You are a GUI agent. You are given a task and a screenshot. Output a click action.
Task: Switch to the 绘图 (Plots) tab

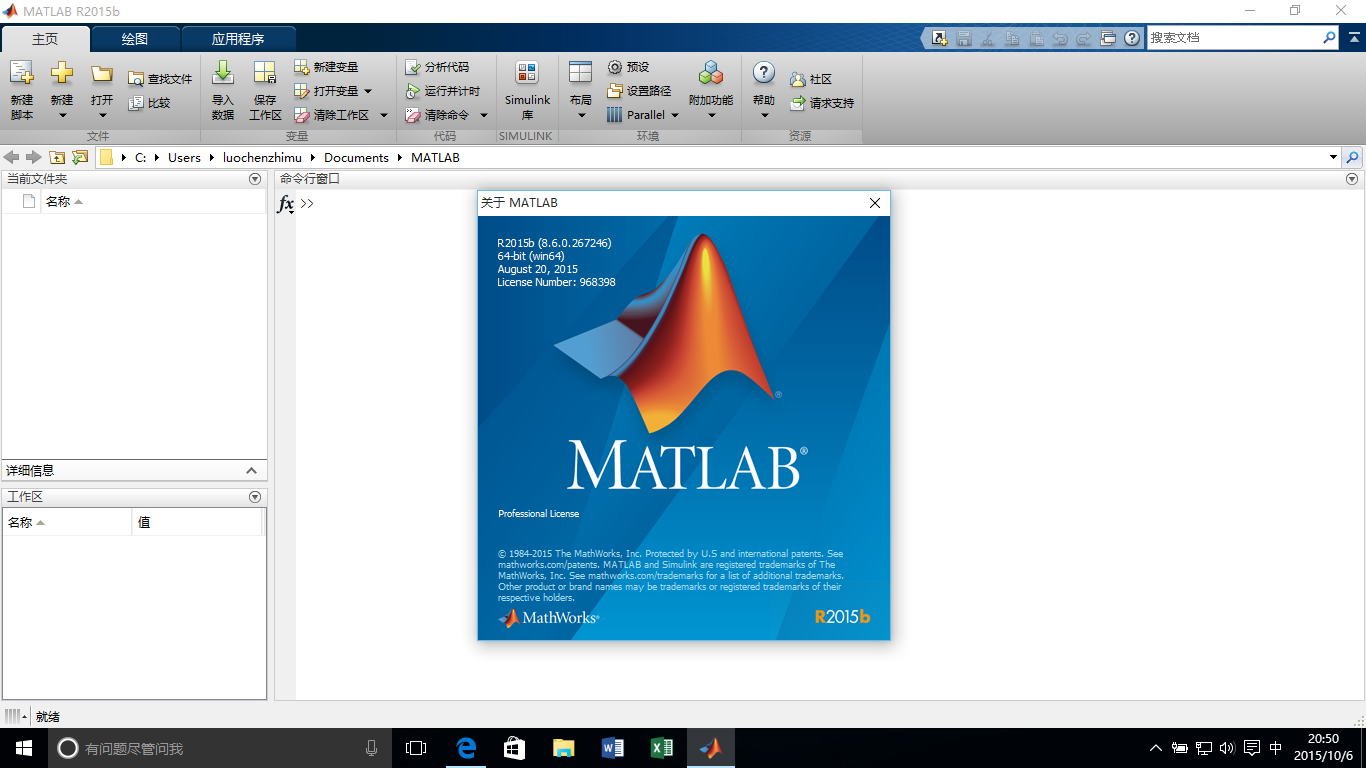click(135, 39)
